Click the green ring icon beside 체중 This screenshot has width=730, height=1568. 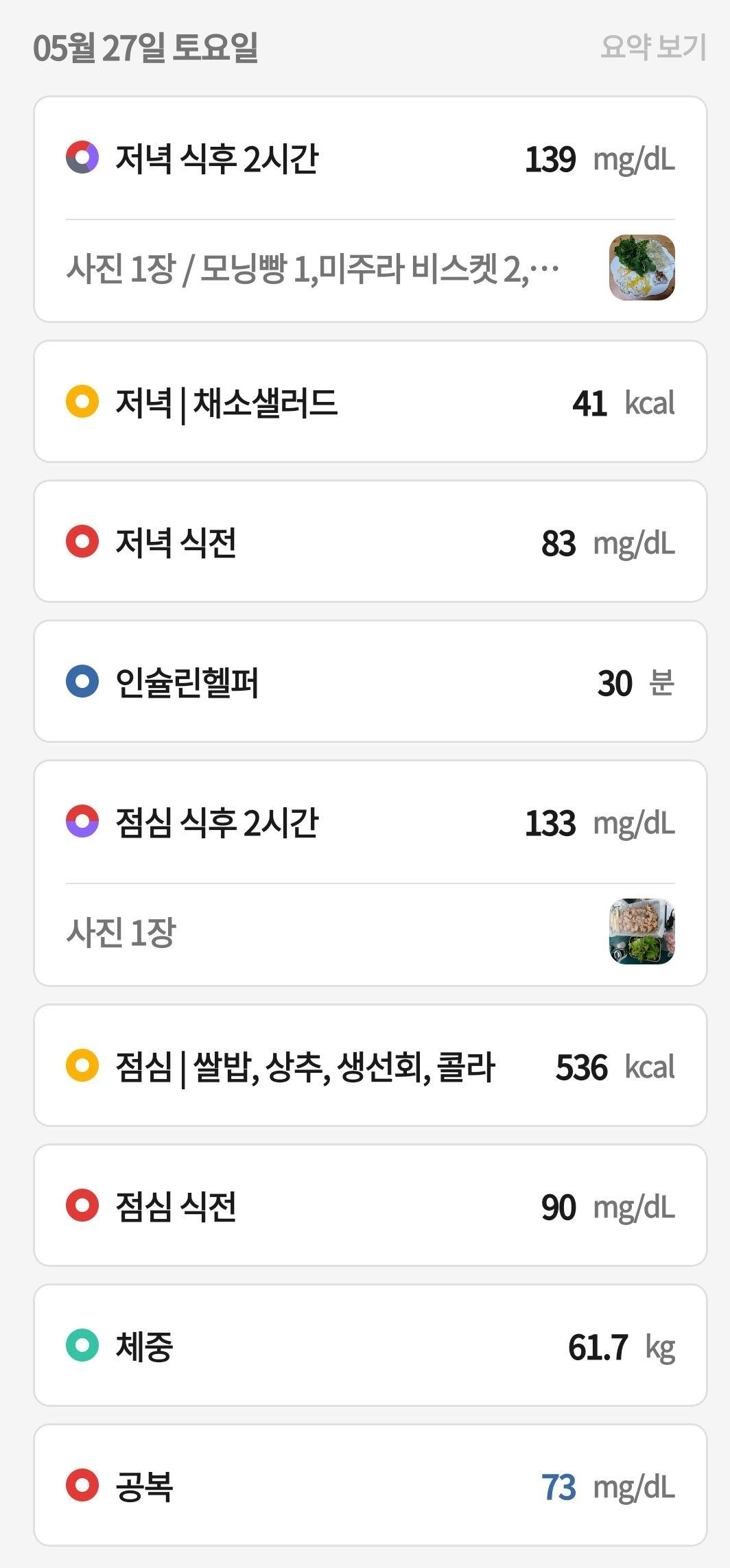pos(82,1346)
